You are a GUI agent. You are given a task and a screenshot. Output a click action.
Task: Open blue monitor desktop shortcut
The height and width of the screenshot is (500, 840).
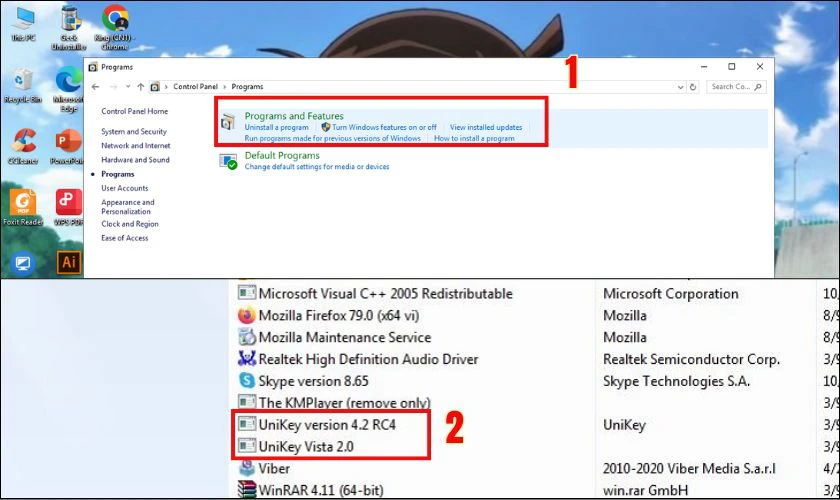(22, 263)
